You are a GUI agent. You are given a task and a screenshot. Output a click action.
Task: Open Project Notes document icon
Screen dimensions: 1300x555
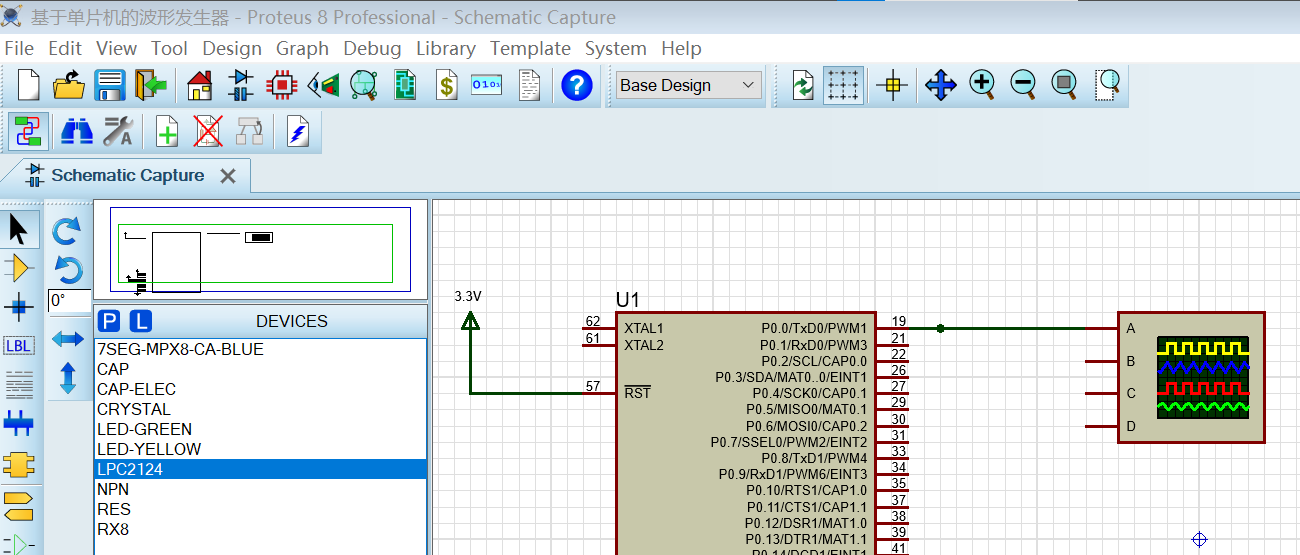coord(529,85)
